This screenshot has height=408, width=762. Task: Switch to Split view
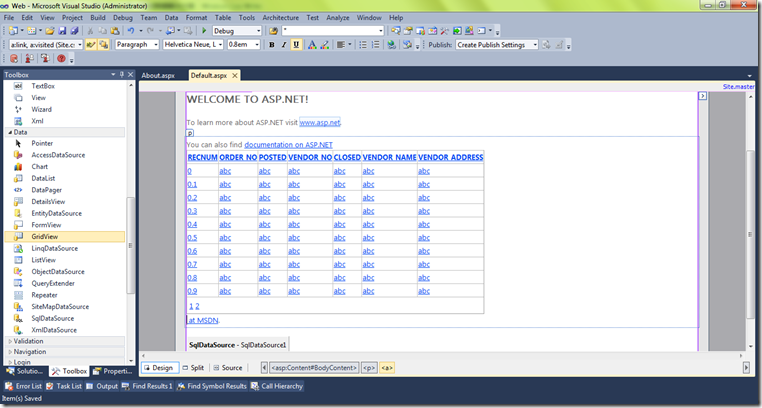click(x=193, y=368)
